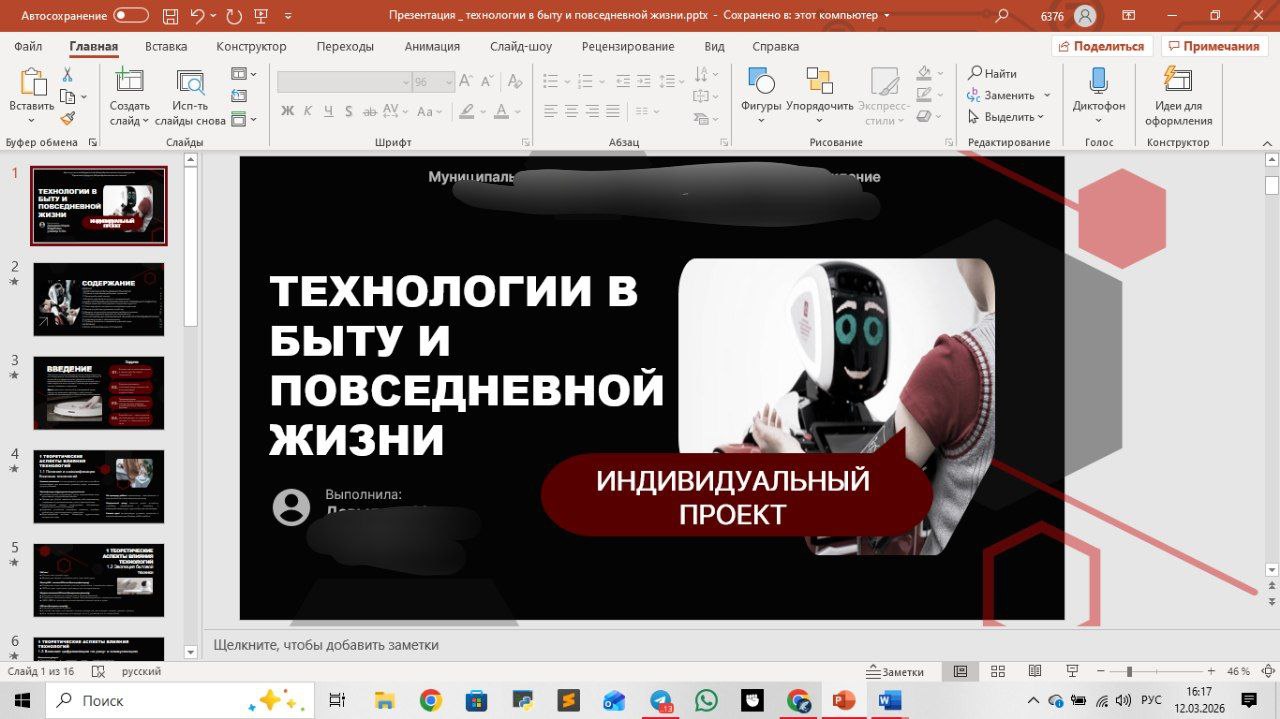Image resolution: width=1280 pixels, height=719 pixels.
Task: Open the Файл menu
Action: click(28, 46)
